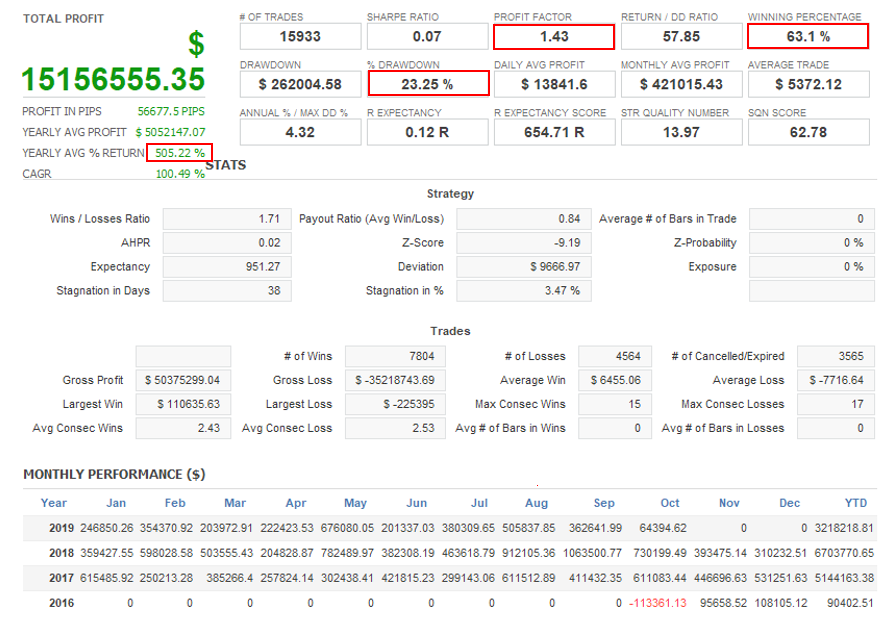
Task: Select the Payout Ratio field showing 0.84
Action: 524,219
